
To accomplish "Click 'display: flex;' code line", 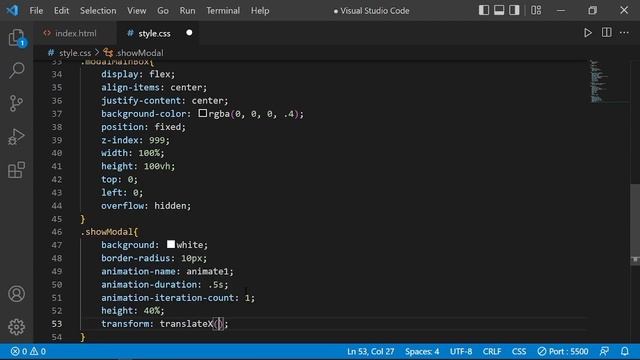I will coord(138,74).
